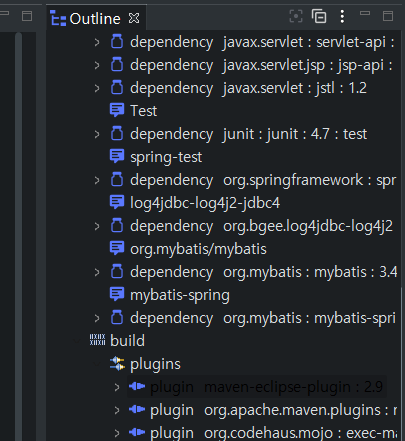Screen dimensions: 405x441
Task: Click the comment icon beside Test
Action: click(117, 110)
